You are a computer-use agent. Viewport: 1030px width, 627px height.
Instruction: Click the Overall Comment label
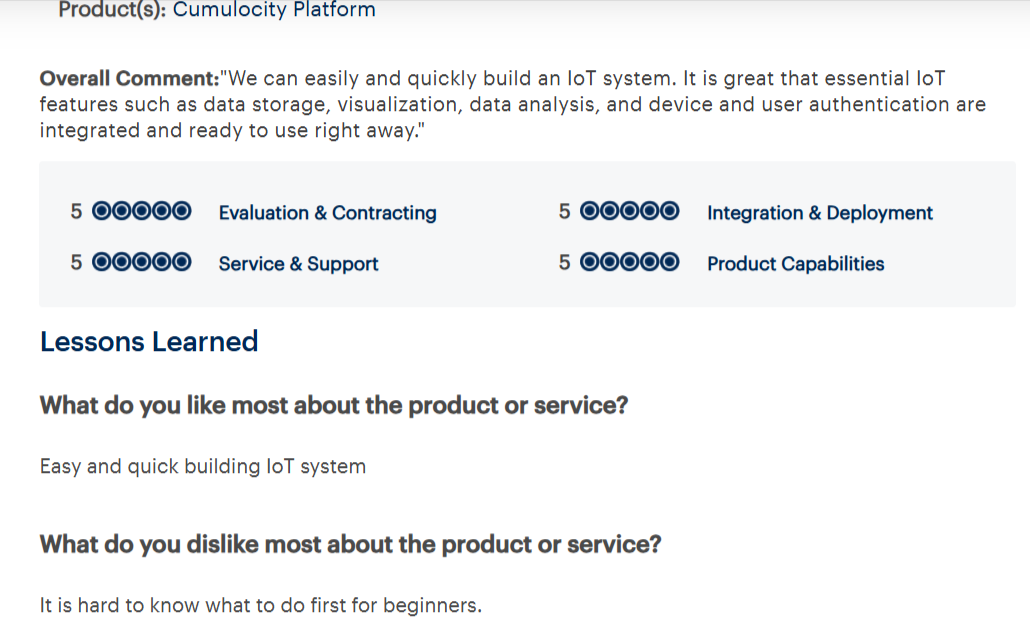129,78
